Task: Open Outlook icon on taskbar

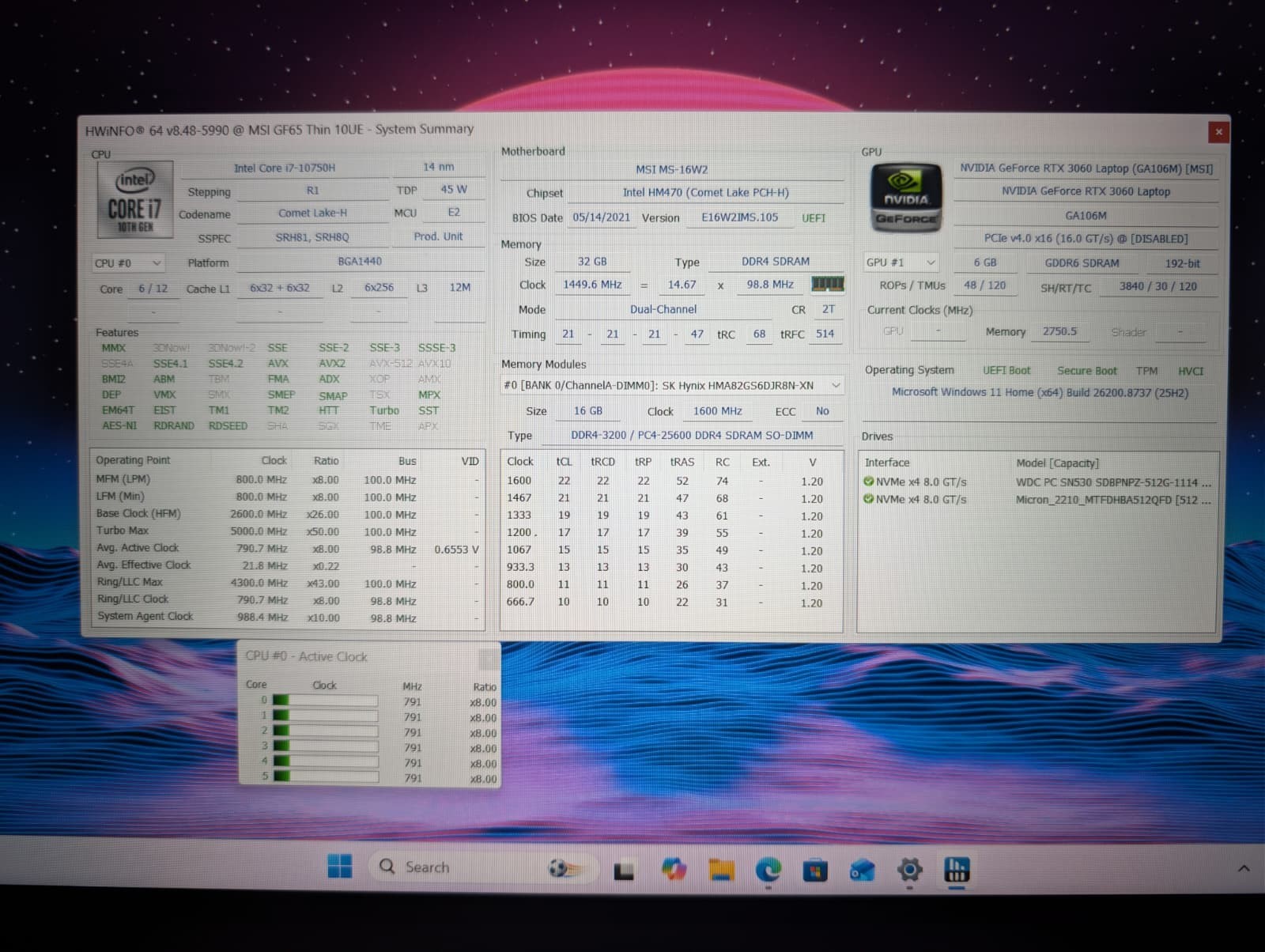Action: pos(863,871)
